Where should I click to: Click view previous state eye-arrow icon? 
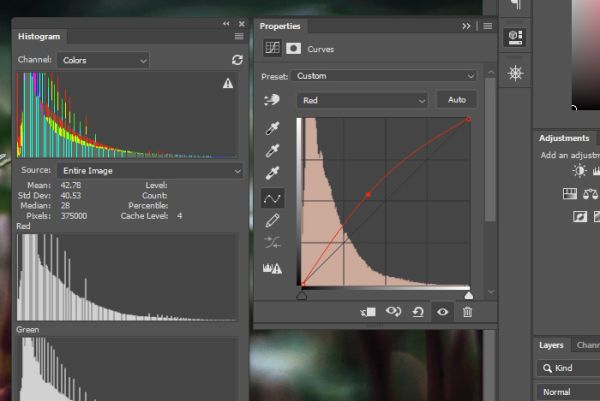coord(393,312)
